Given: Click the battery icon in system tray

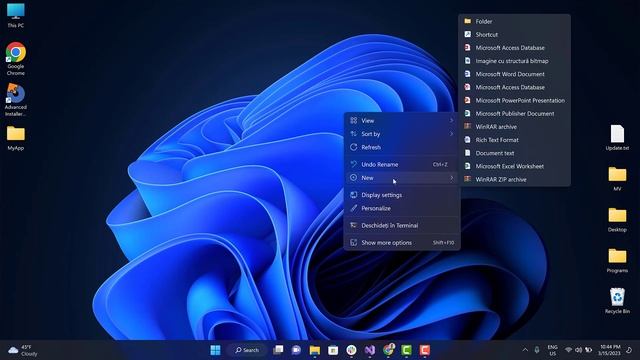Looking at the screenshot, I should (x=589, y=350).
